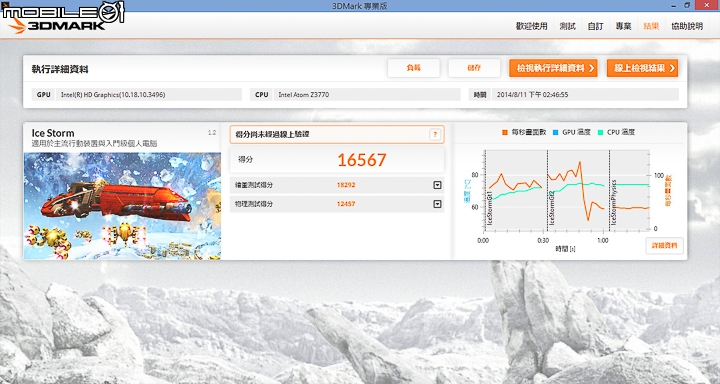Click the question mark help icon
This screenshot has height=384, width=720.
click(x=435, y=135)
